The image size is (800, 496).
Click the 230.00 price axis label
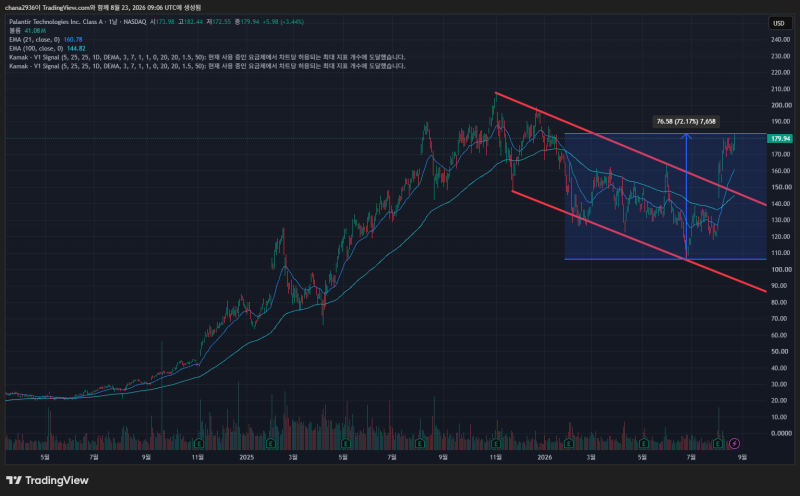[x=781, y=56]
